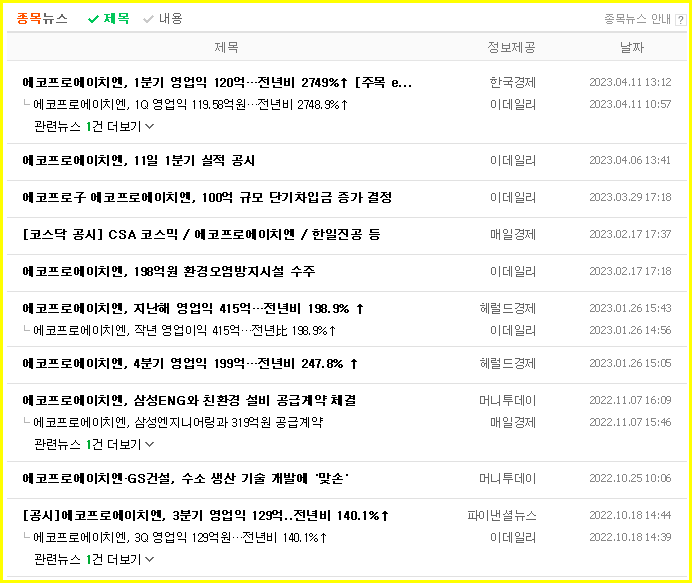Click date 2023.01.26 14:56
The height and width of the screenshot is (583, 692).
click(x=630, y=331)
